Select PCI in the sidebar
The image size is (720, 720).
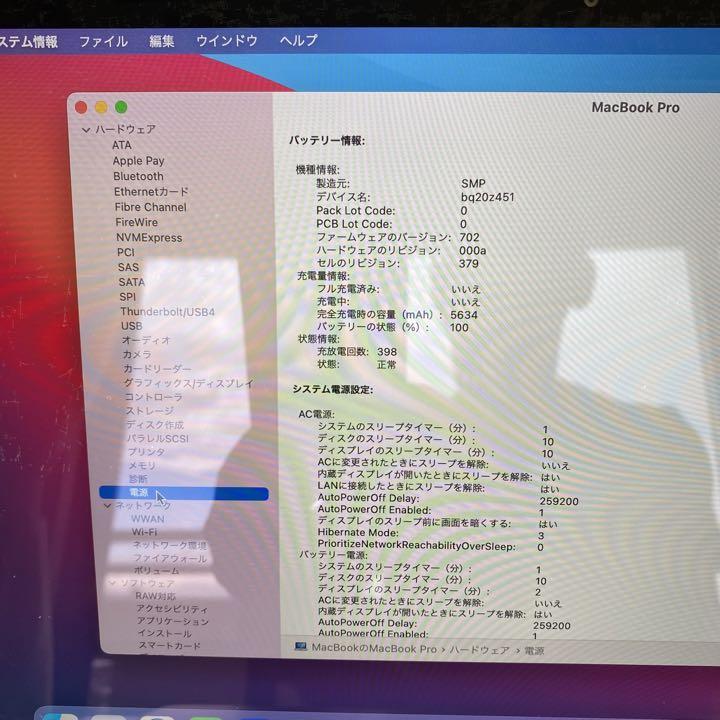[126, 253]
